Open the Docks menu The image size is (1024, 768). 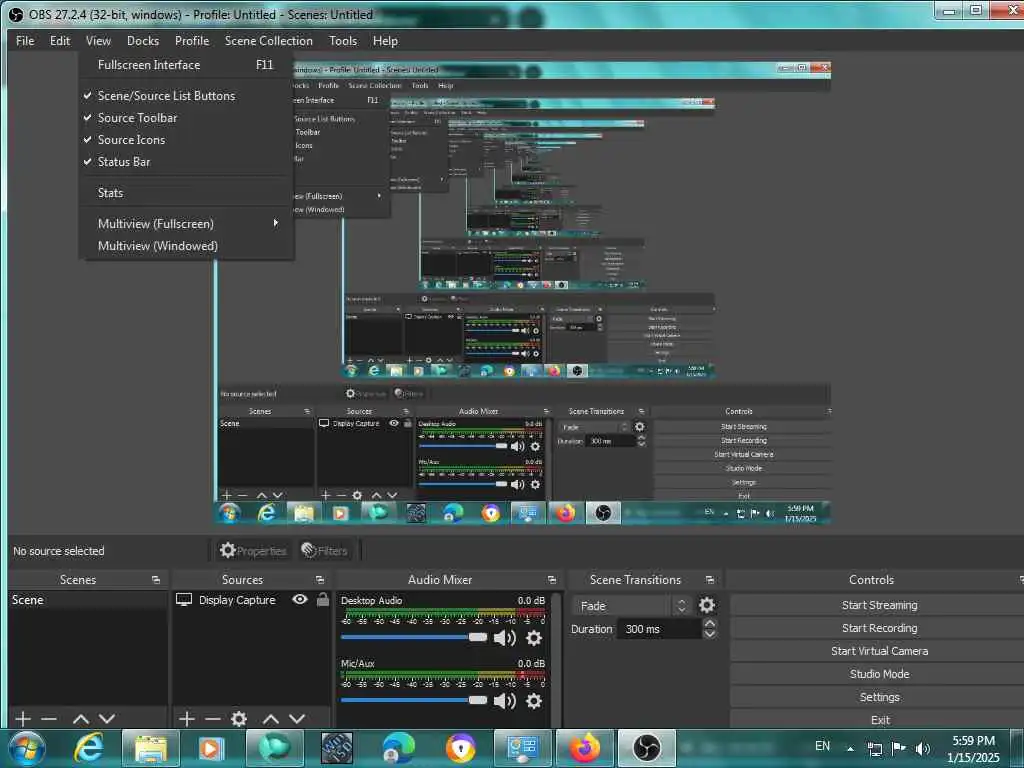click(x=143, y=40)
